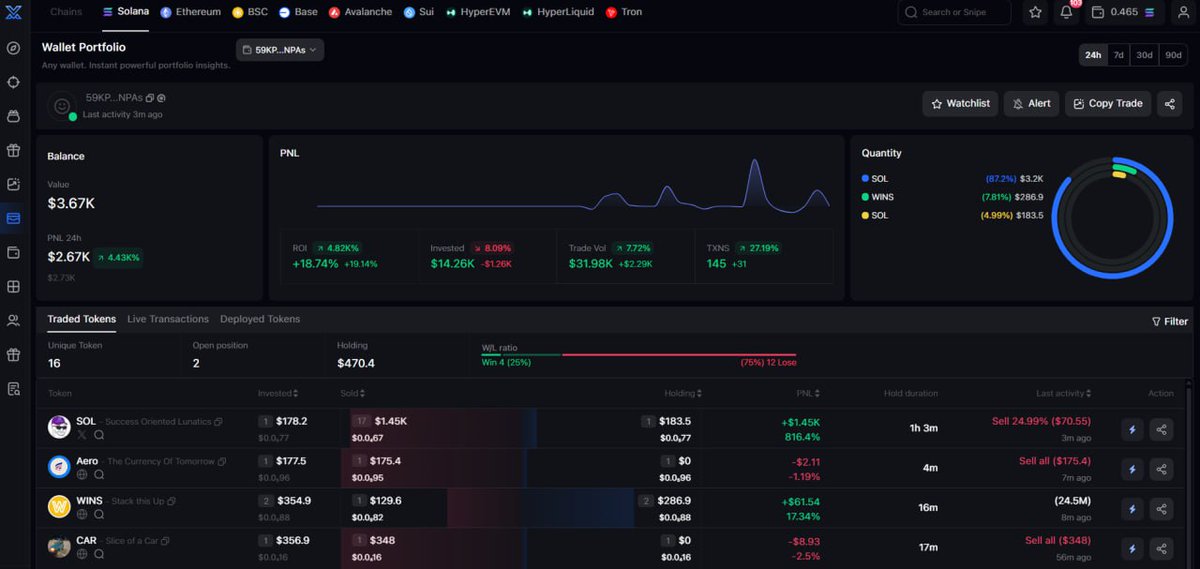Image resolution: width=1200 pixels, height=569 pixels.
Task: Open the users group icon in sidebar
Action: point(13,321)
